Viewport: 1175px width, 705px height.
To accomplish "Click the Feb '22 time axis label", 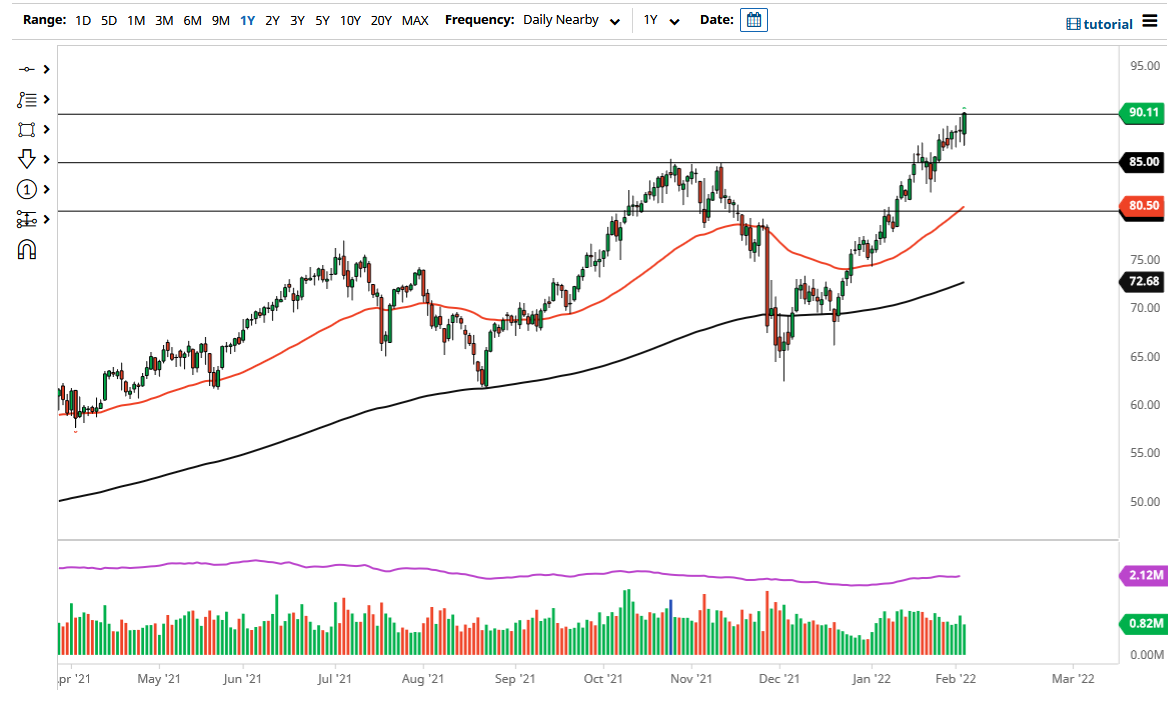I will [955, 679].
